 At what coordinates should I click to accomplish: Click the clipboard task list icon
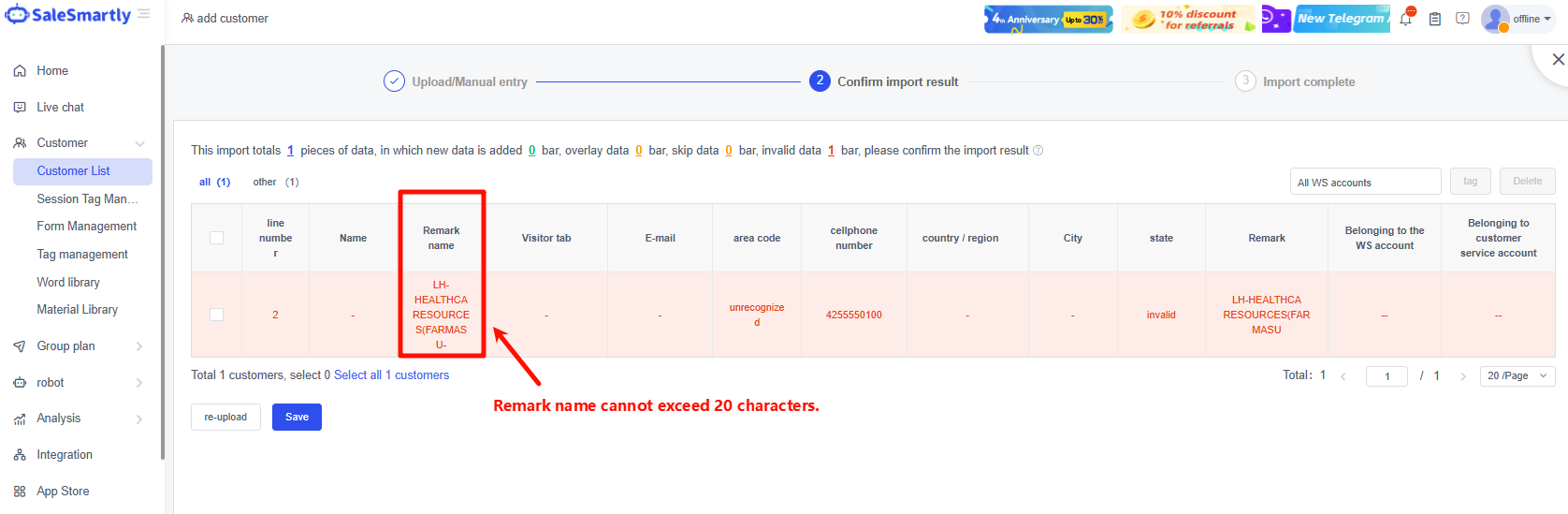1434,19
